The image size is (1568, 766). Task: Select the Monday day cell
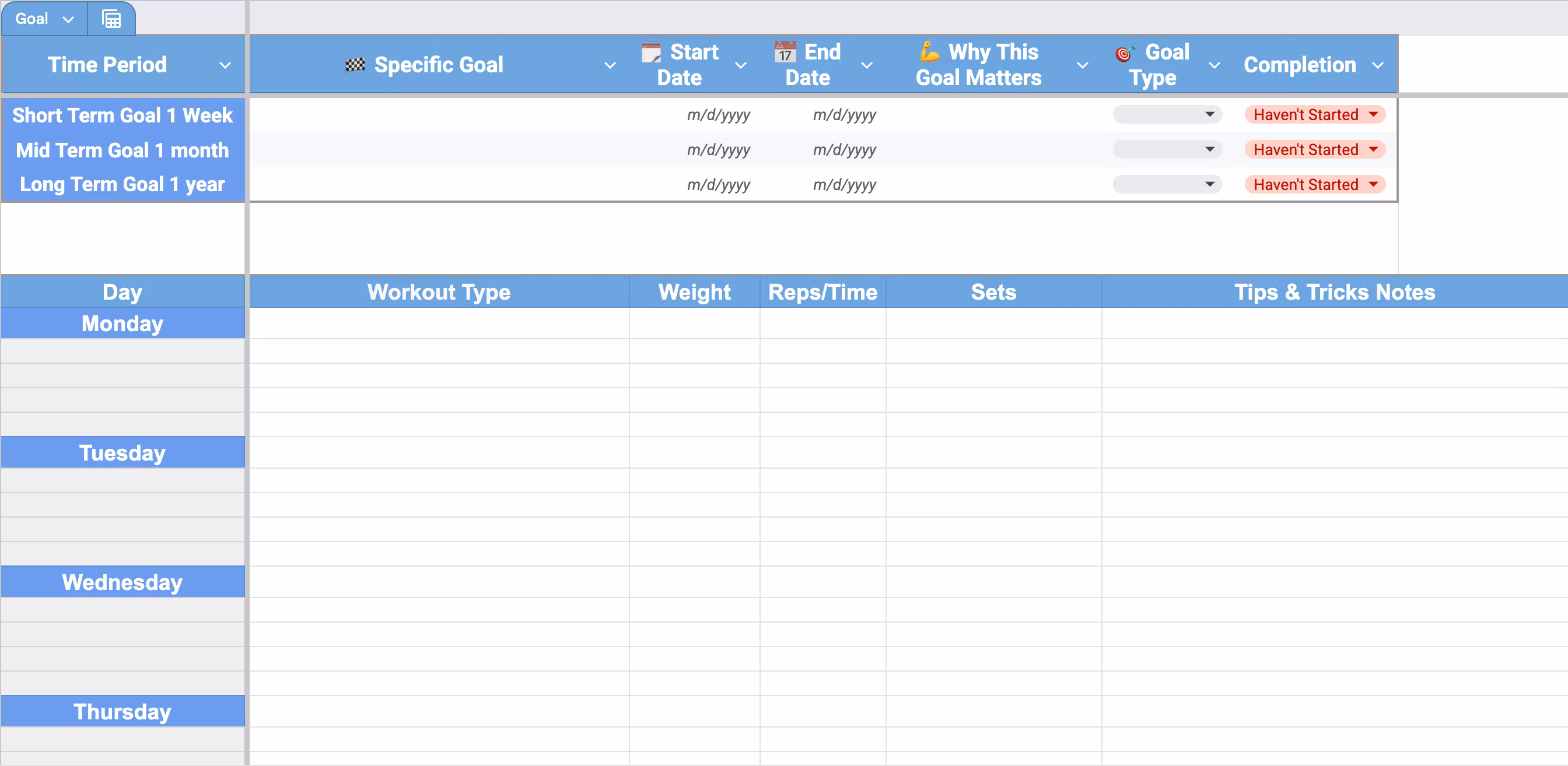(x=123, y=324)
